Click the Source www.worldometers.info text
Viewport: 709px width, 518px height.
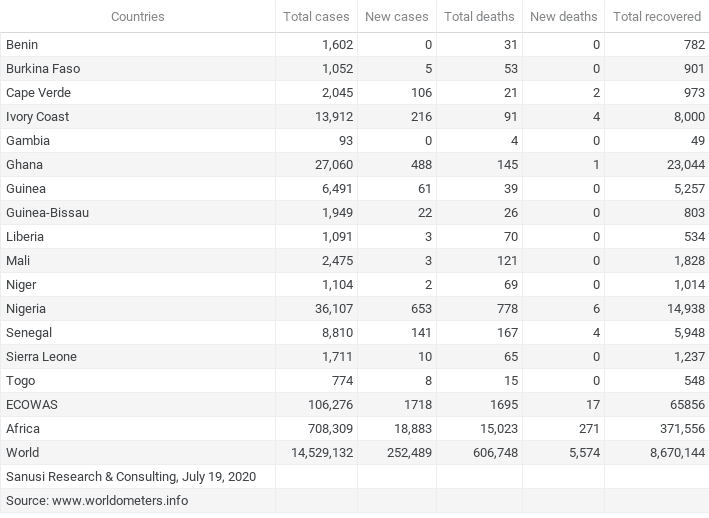click(97, 500)
